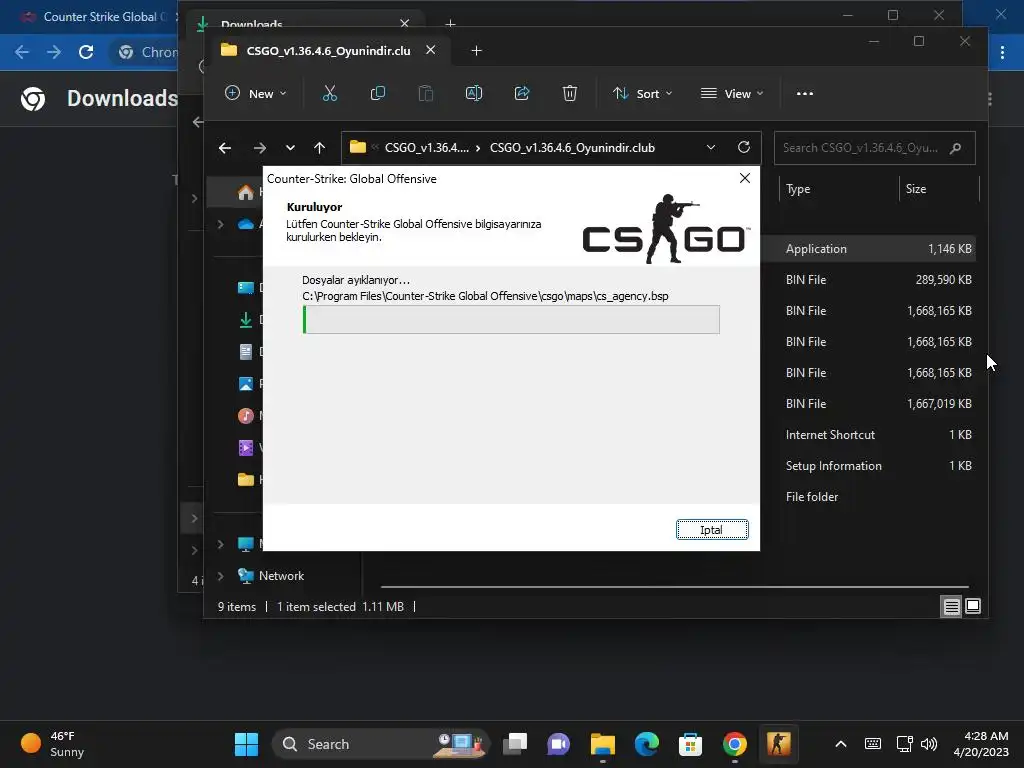Select the CSGO_v1.36.4.6_Oyunindir.clu Explorer tab
Viewport: 1024px width, 768px height.
tap(328, 51)
